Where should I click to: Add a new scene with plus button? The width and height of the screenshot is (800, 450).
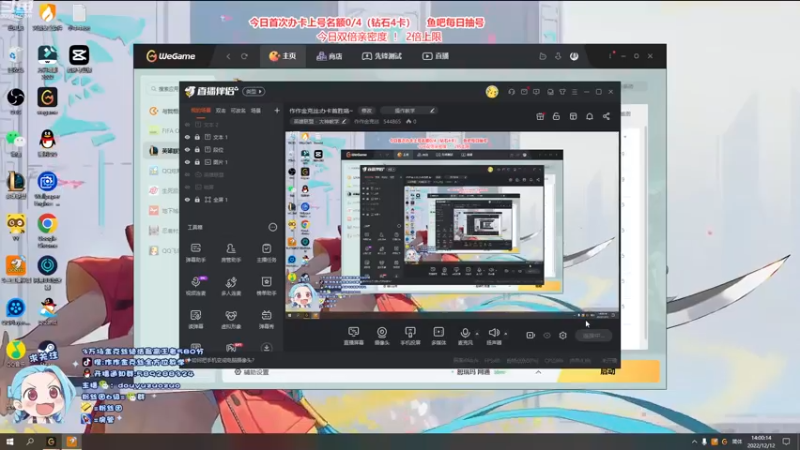tap(277, 110)
